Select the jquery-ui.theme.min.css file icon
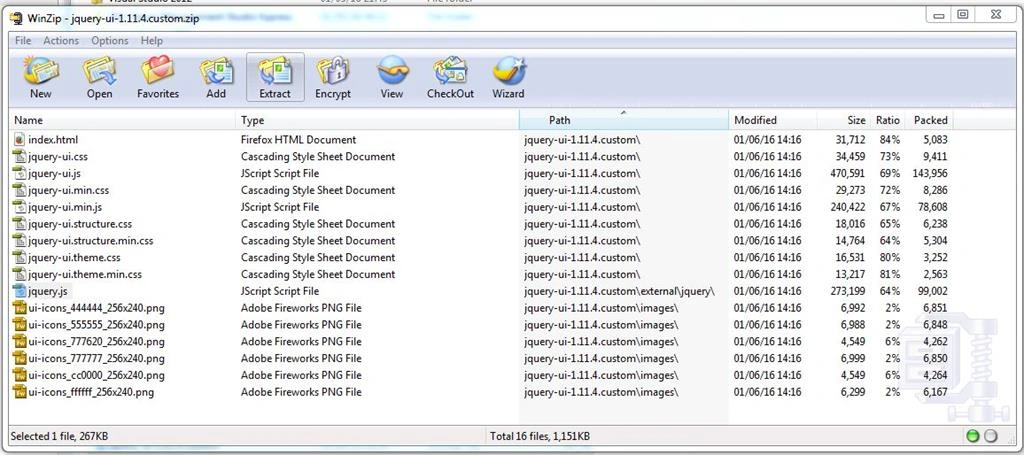This screenshot has width=1024, height=455. (x=19, y=274)
